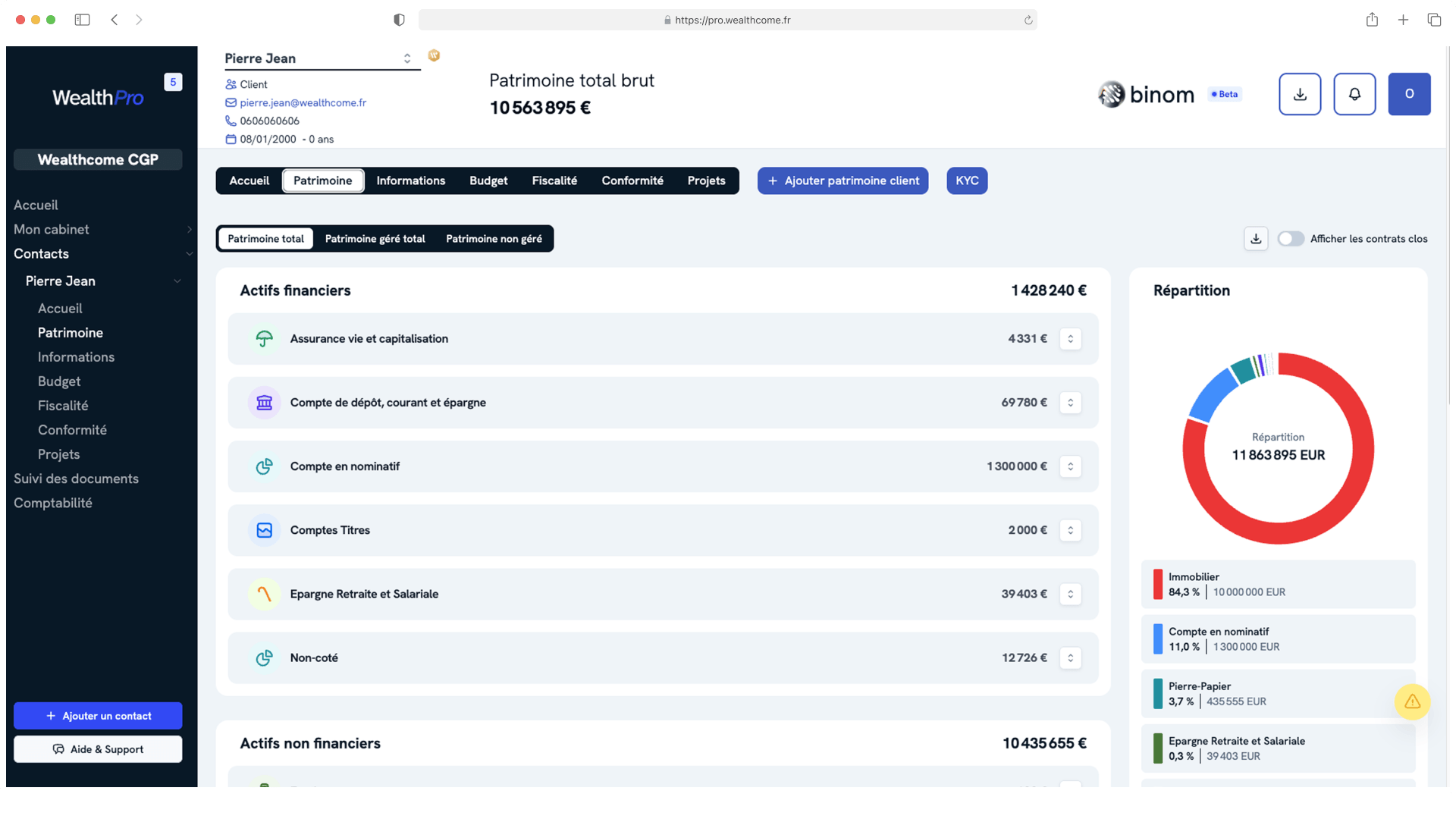This screenshot has width=1456, height=819.
Task: Expand the Non-coté row
Action: 1070,657
